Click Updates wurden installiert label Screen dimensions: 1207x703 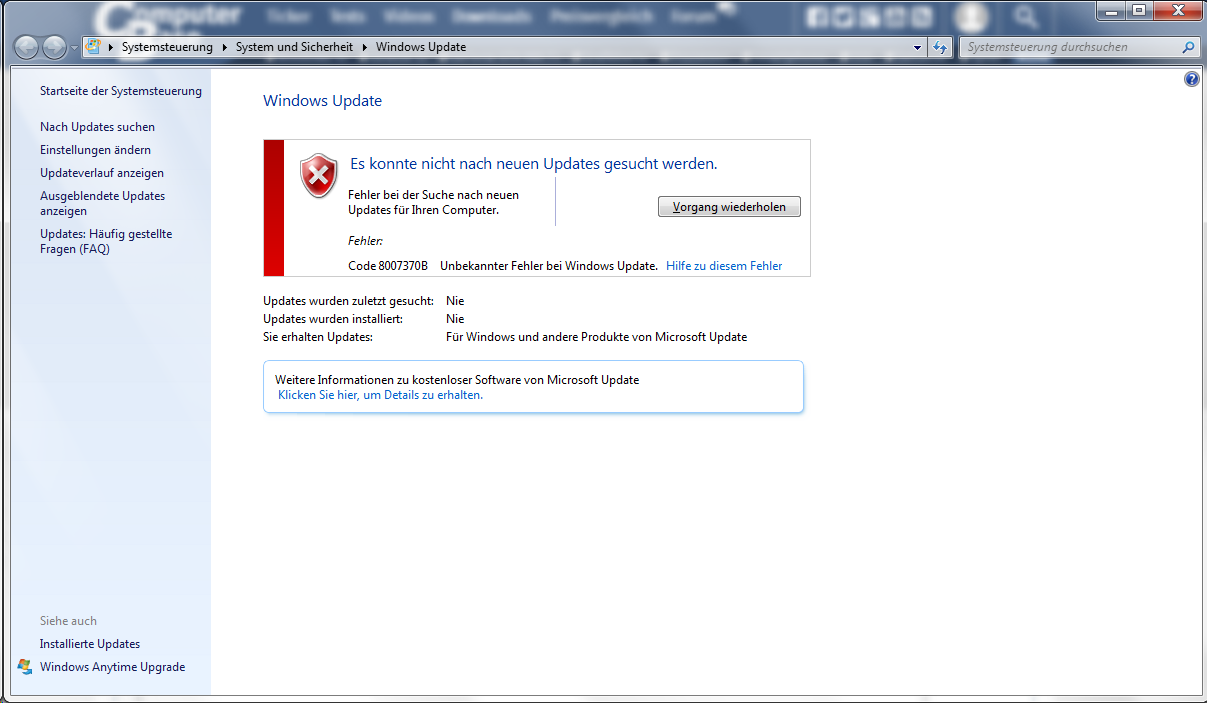[x=333, y=319]
